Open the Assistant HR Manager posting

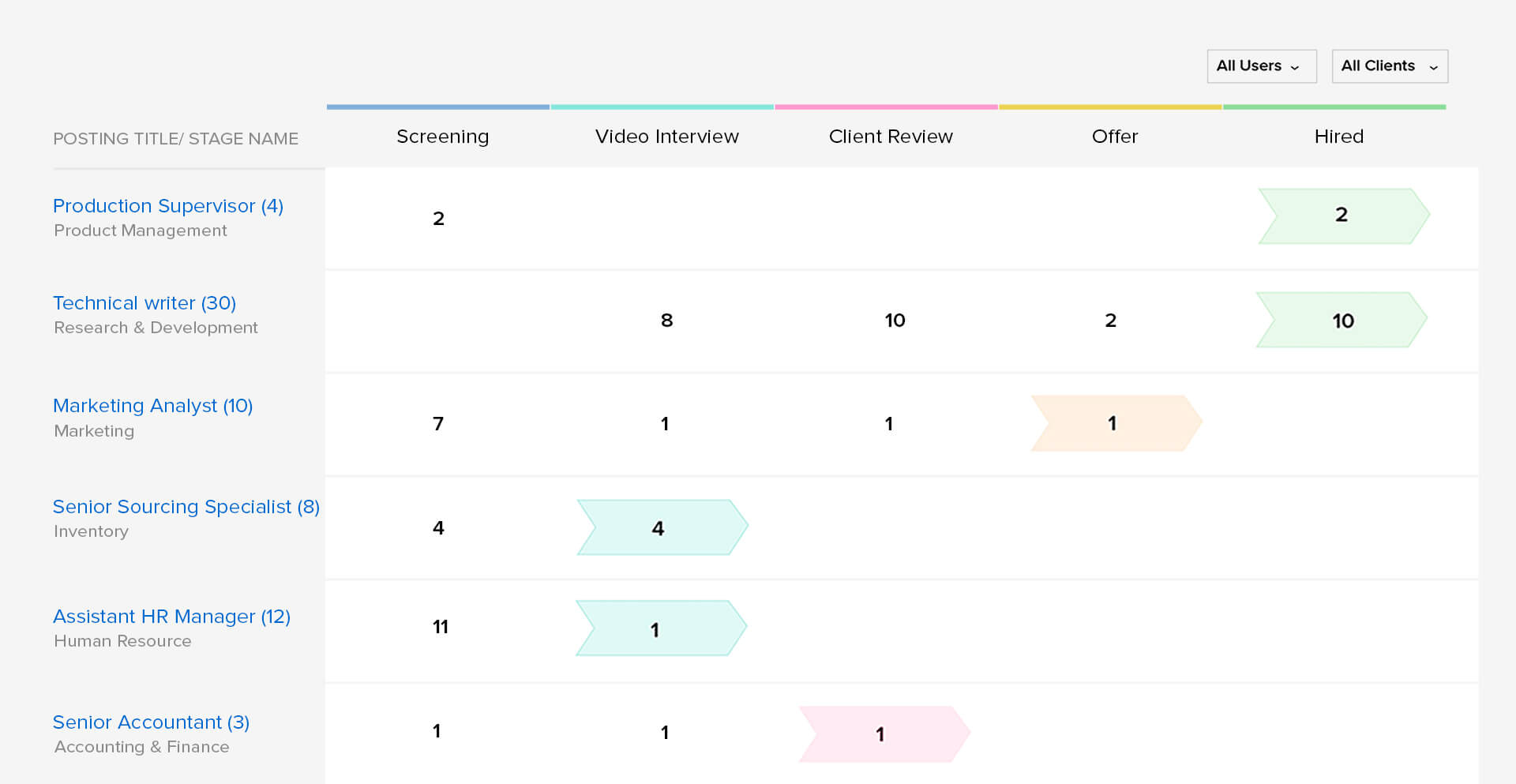point(172,617)
